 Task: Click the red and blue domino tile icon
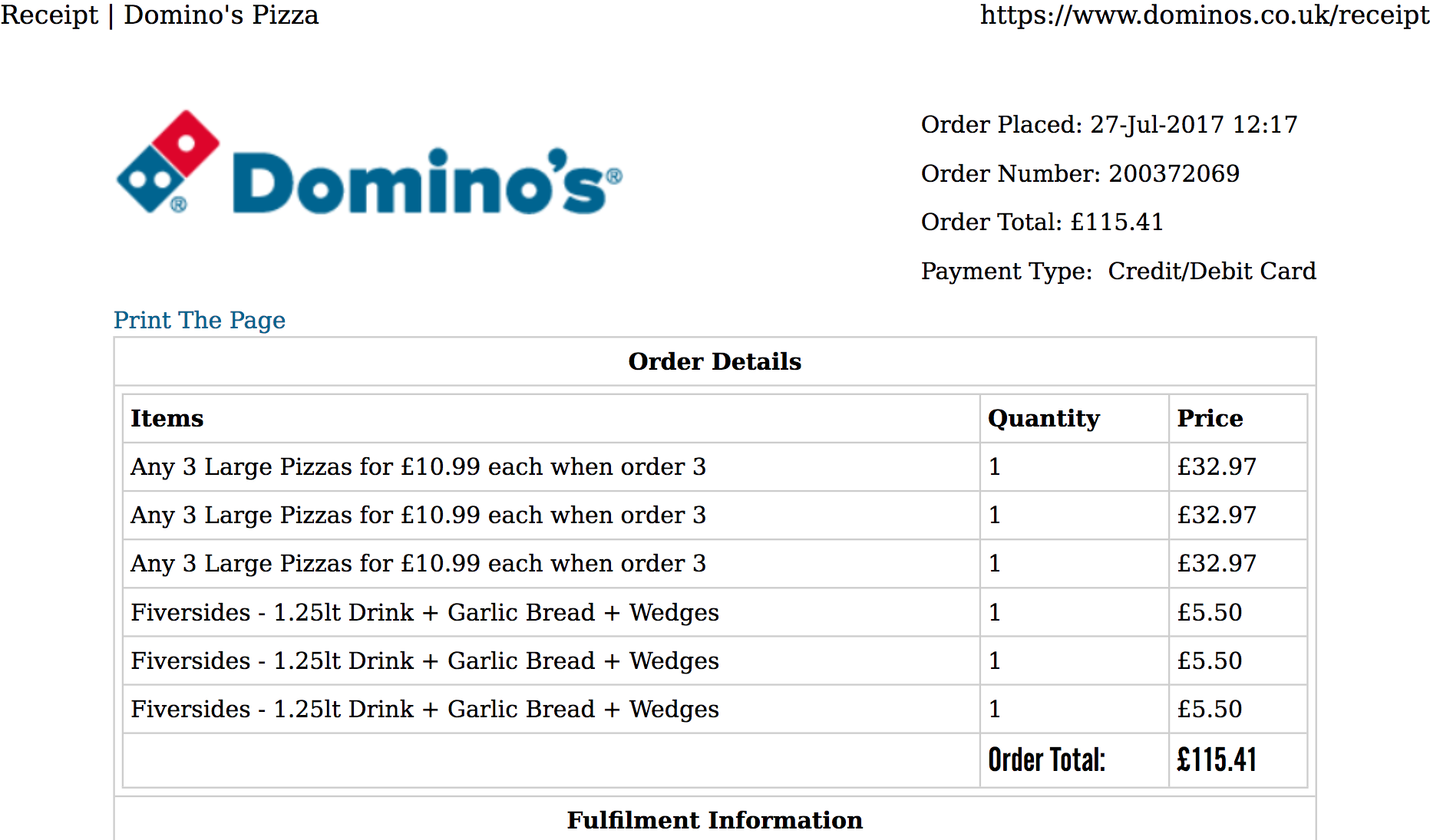click(168, 162)
